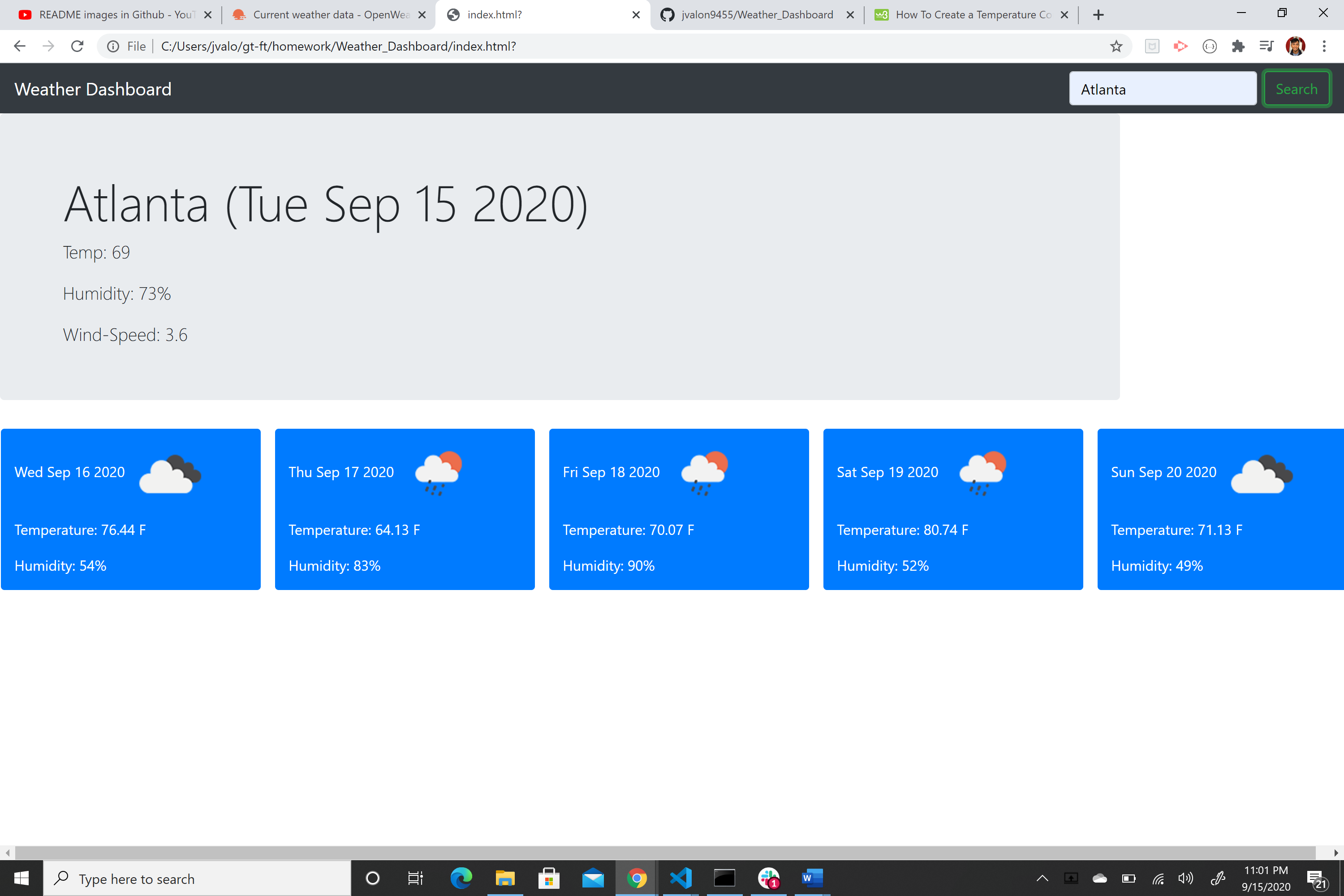
Task: Expand hidden system tray icons
Action: click(1042, 878)
